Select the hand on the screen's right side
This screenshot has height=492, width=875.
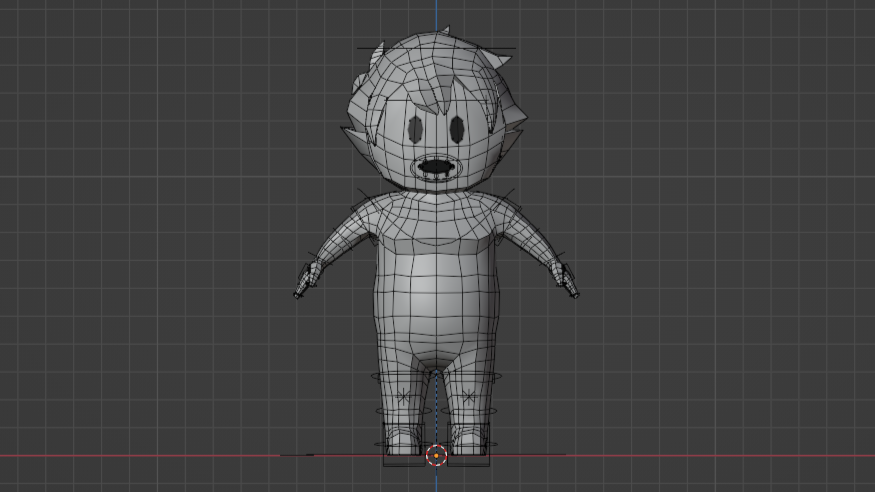click(x=566, y=279)
